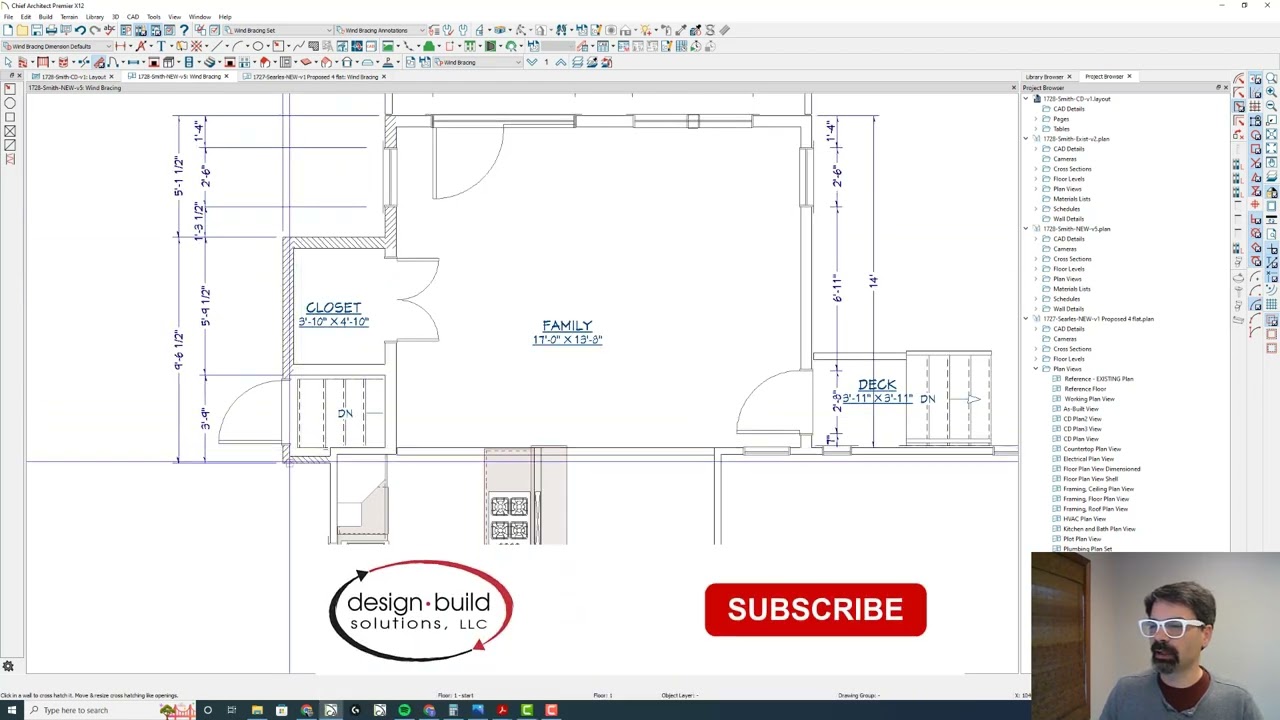Click the red SUBSCRIBE button
This screenshot has height=720, width=1280.
click(815, 610)
